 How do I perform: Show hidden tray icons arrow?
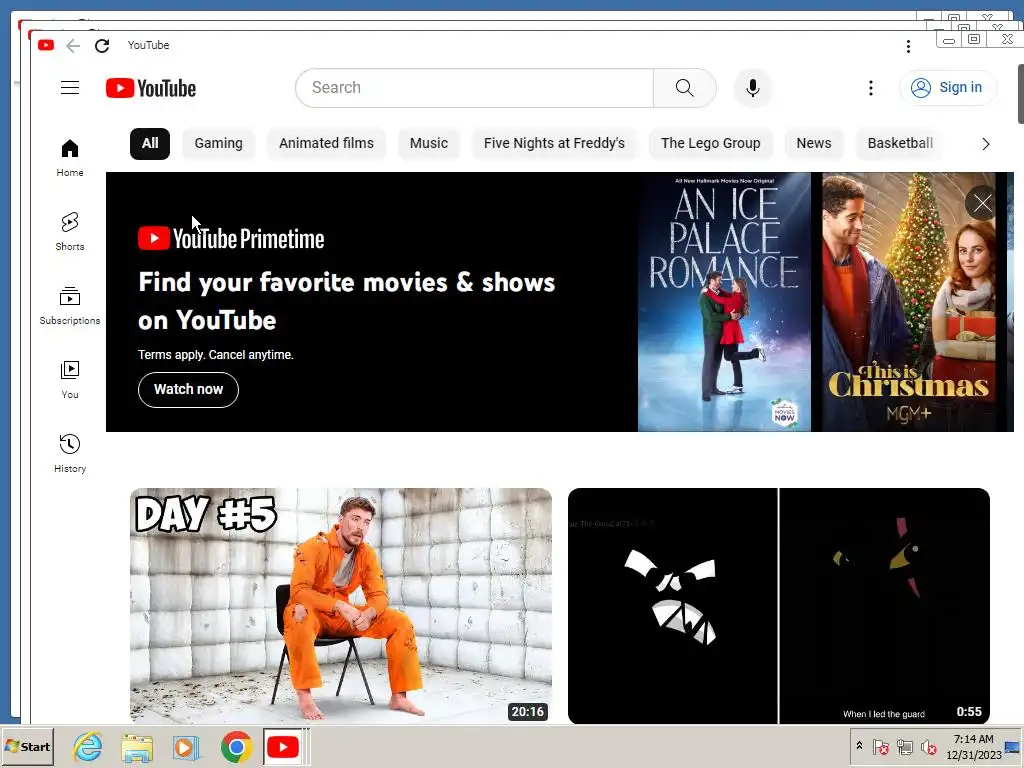click(859, 746)
